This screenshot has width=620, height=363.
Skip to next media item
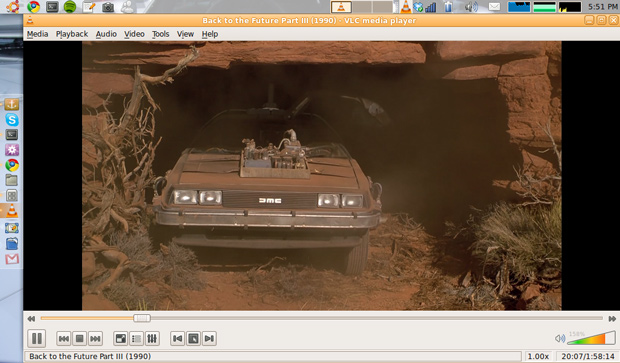point(95,338)
